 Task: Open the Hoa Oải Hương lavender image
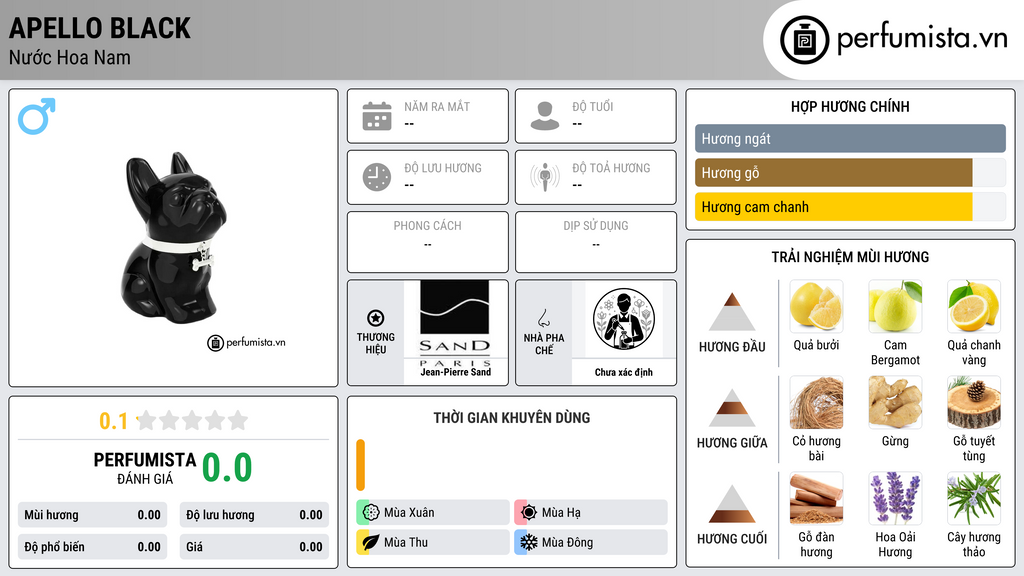(x=895, y=498)
